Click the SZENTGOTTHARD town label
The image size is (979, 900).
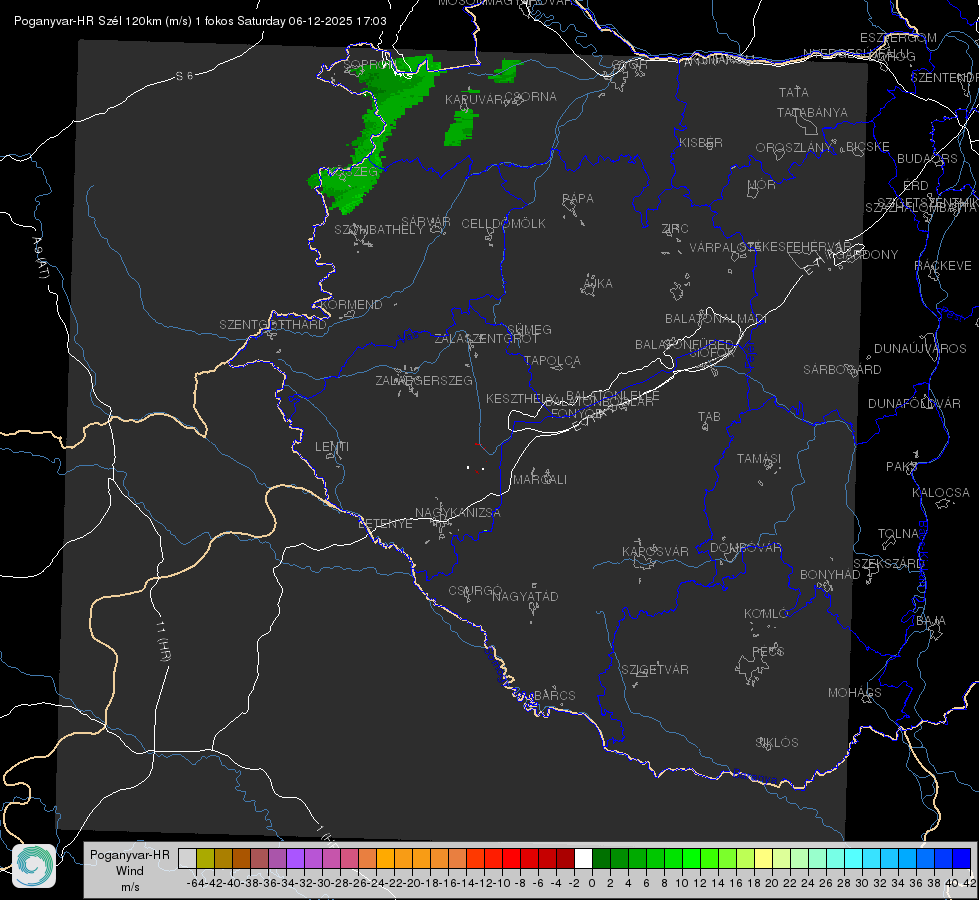[x=273, y=325]
